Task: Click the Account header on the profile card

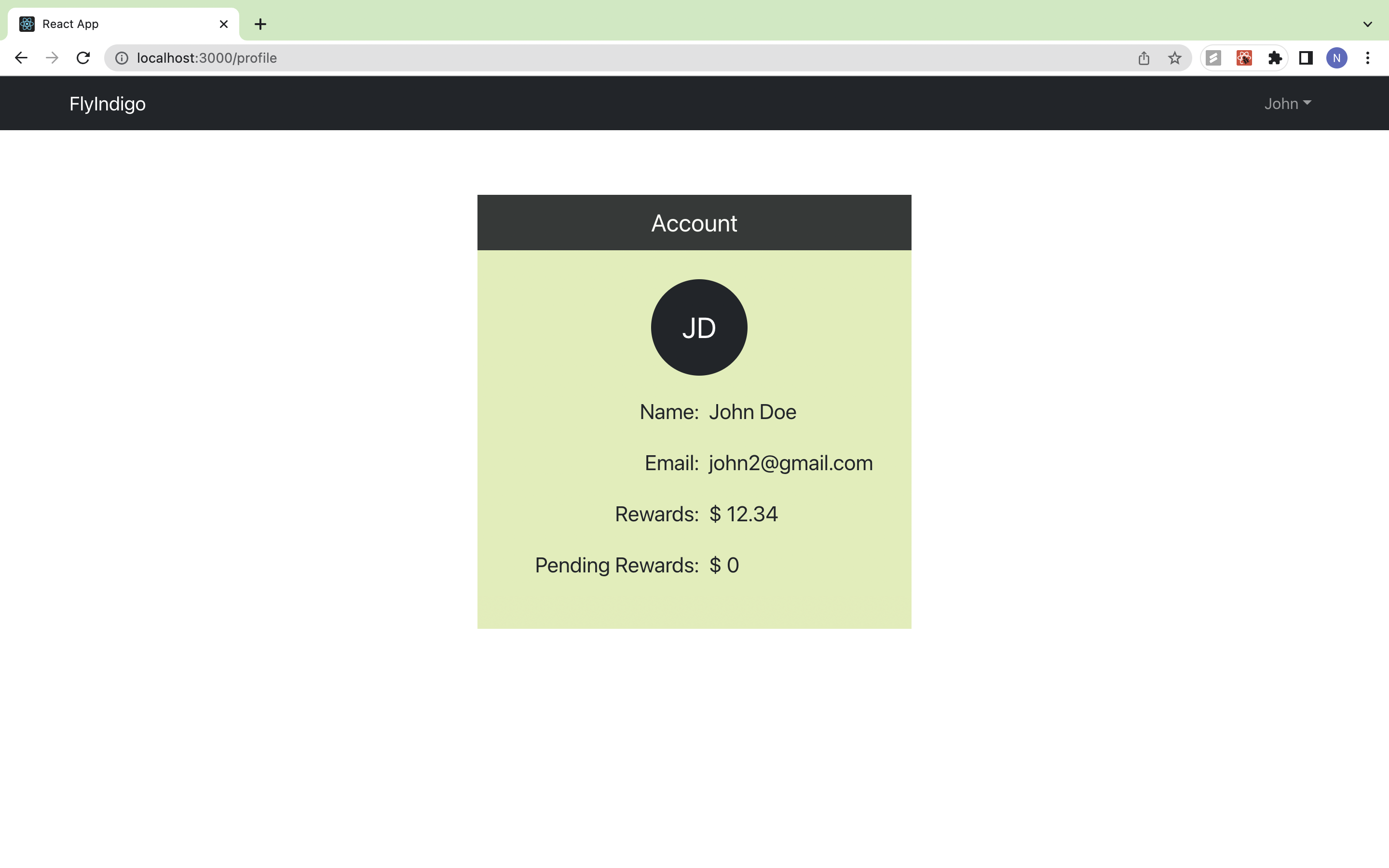Action: [x=694, y=223]
